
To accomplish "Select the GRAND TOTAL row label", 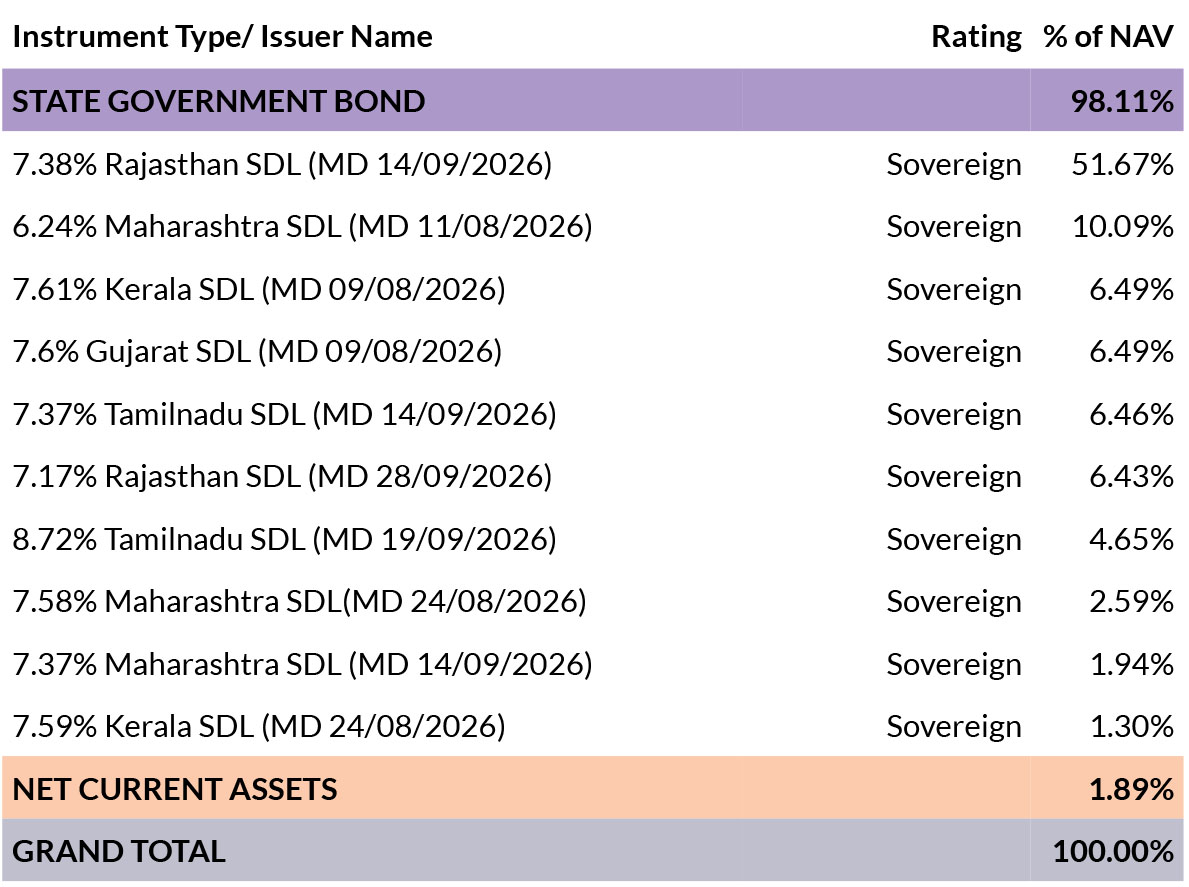I will pyautogui.click(x=119, y=852).
